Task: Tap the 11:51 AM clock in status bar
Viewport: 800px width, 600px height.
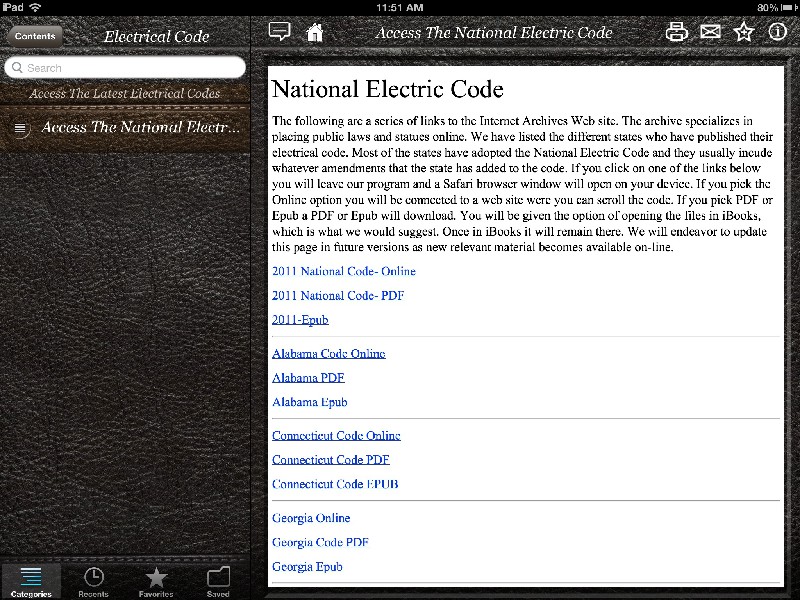Action: (399, 7)
